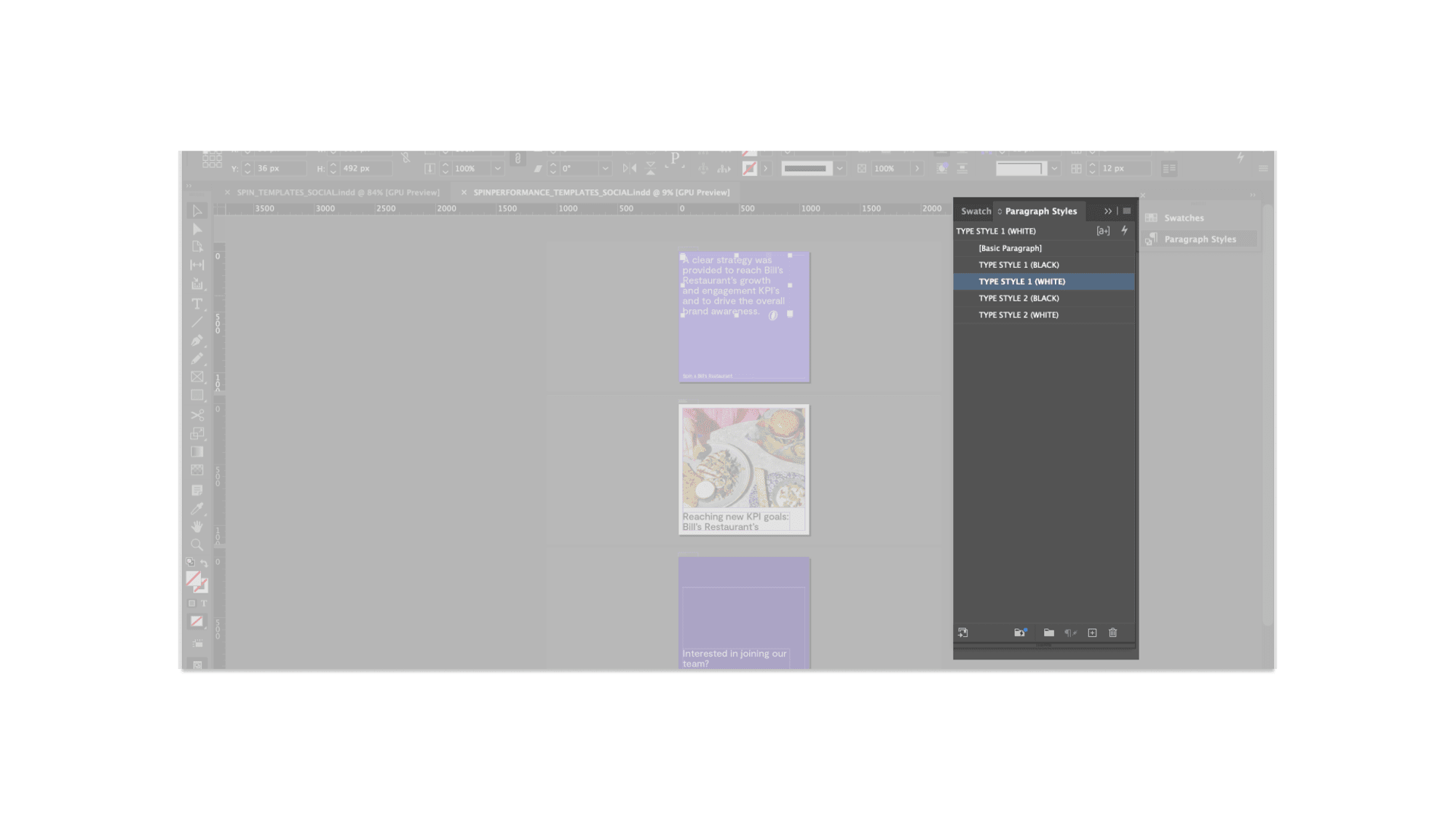Click the Y position field
The image size is (1456, 819).
280,169
